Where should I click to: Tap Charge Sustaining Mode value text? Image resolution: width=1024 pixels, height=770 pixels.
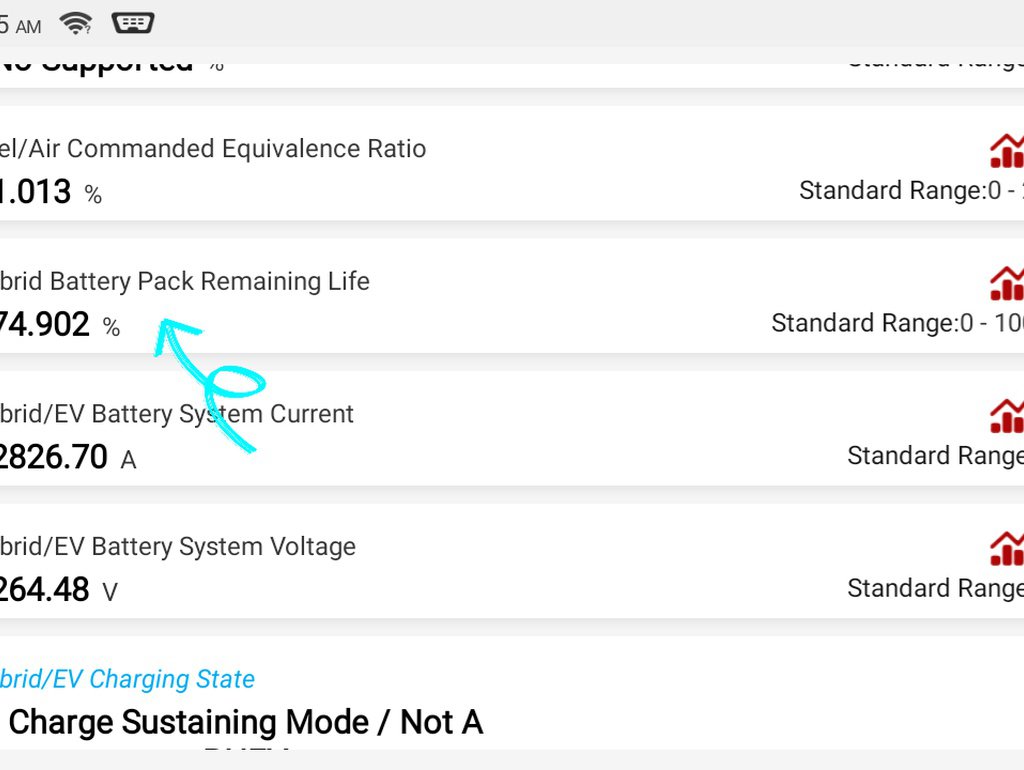[246, 722]
